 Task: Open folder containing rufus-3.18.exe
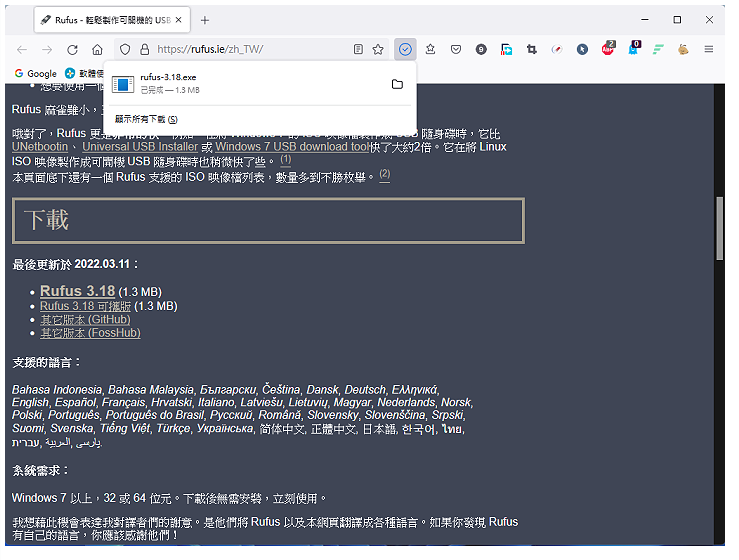click(397, 84)
